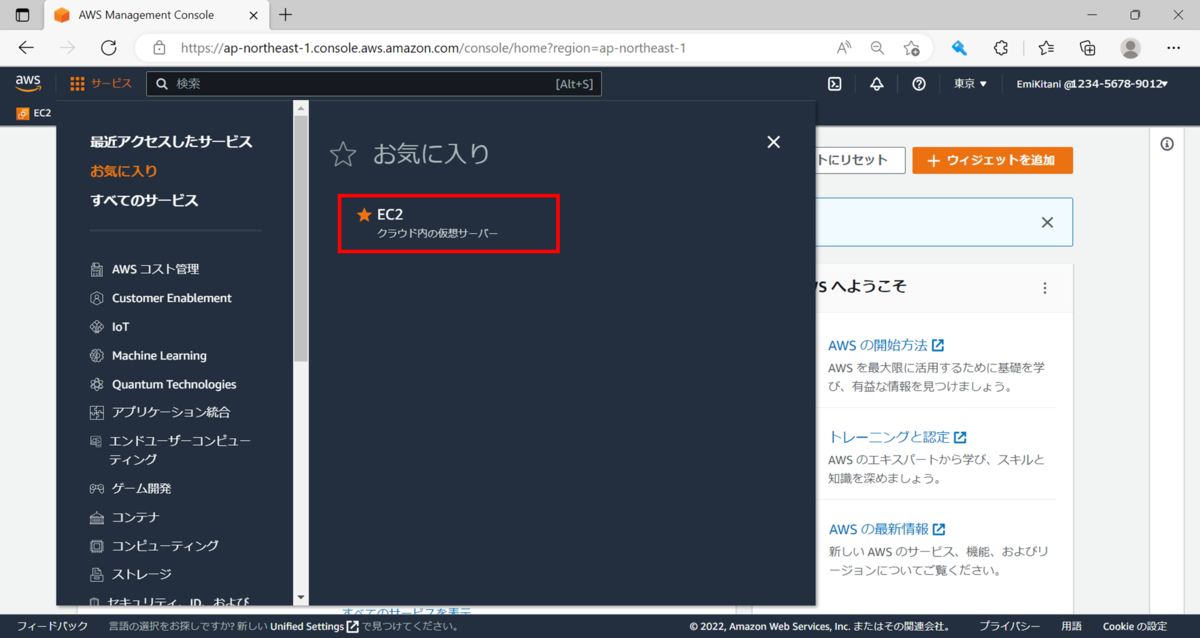Click the Machine Learning category icon
The height and width of the screenshot is (638, 1200).
tap(97, 355)
